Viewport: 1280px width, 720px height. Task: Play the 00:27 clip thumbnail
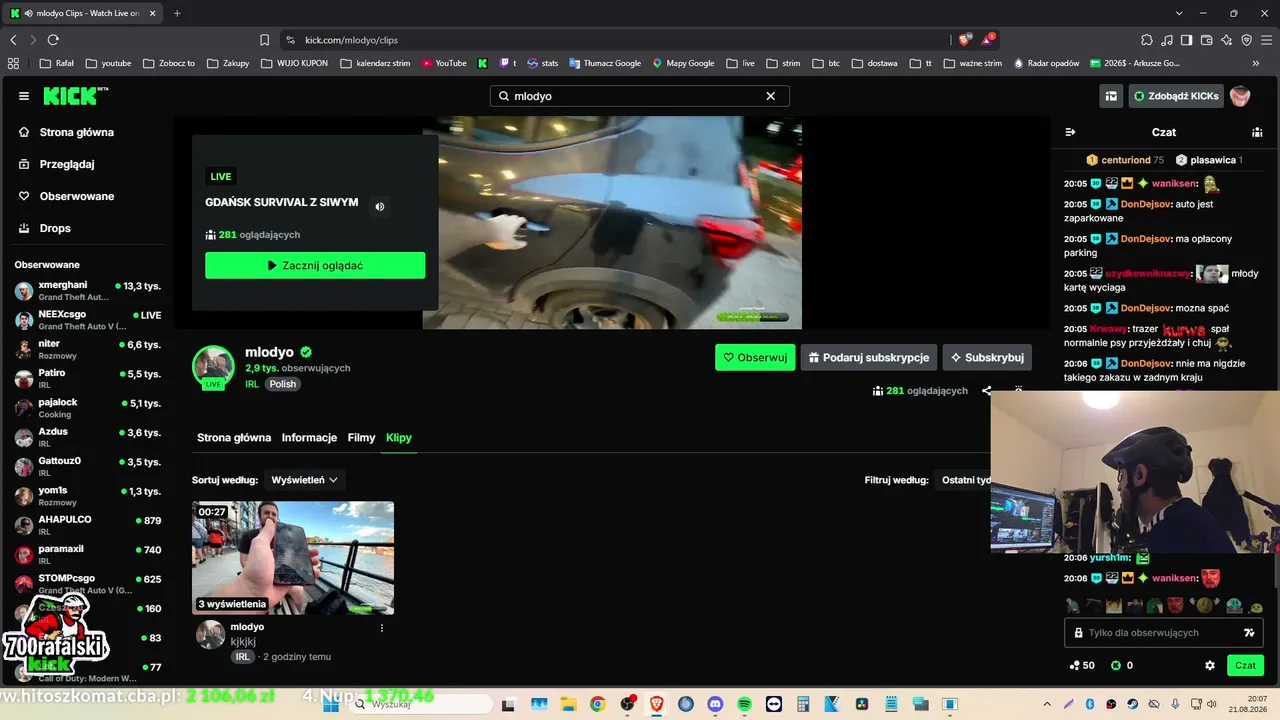[293, 558]
